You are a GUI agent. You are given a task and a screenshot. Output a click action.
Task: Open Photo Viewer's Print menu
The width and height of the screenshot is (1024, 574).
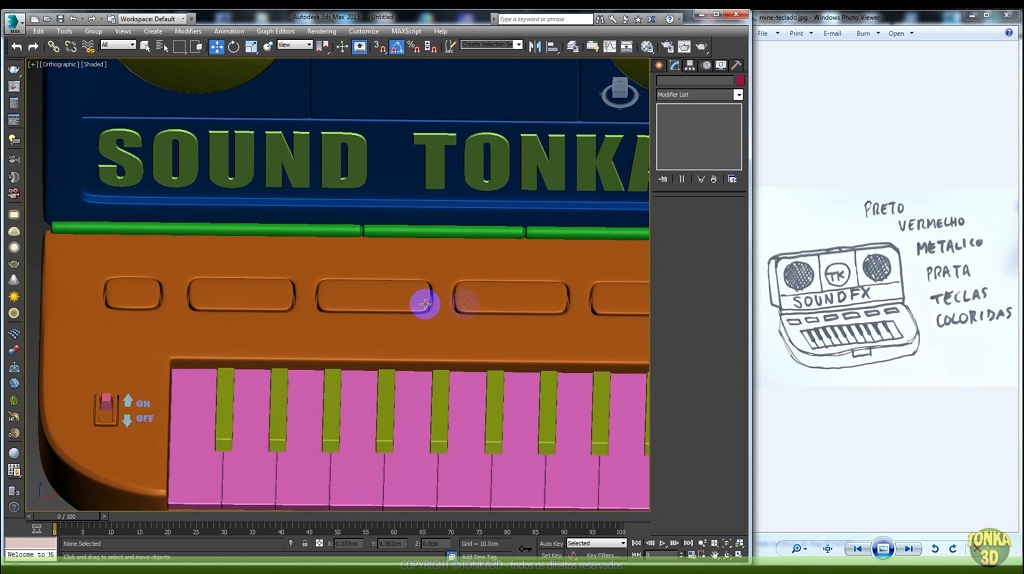pos(799,33)
